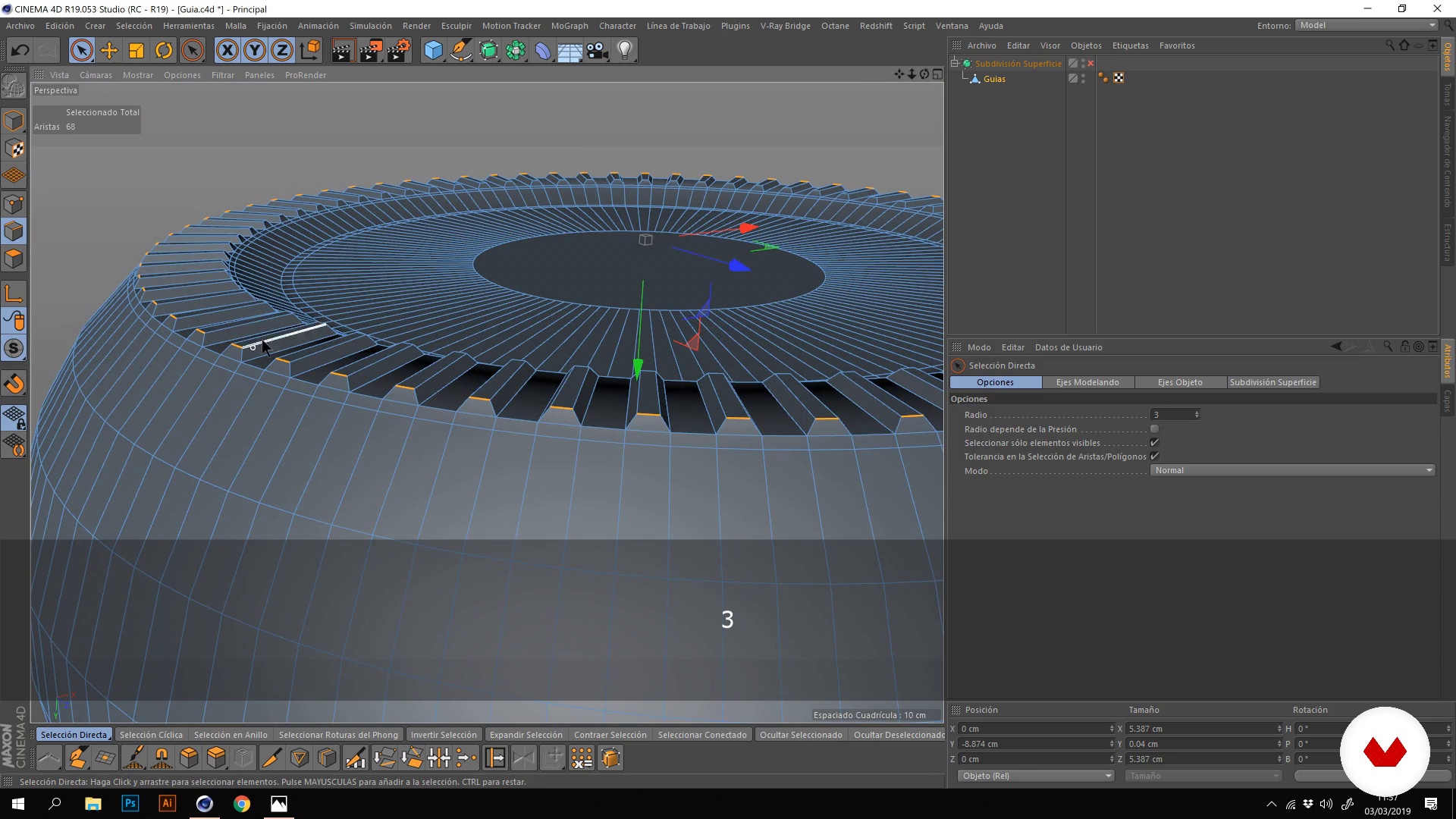Open the Etiquetas menu in Objects panel
This screenshot has height=819, width=1456.
(1130, 45)
